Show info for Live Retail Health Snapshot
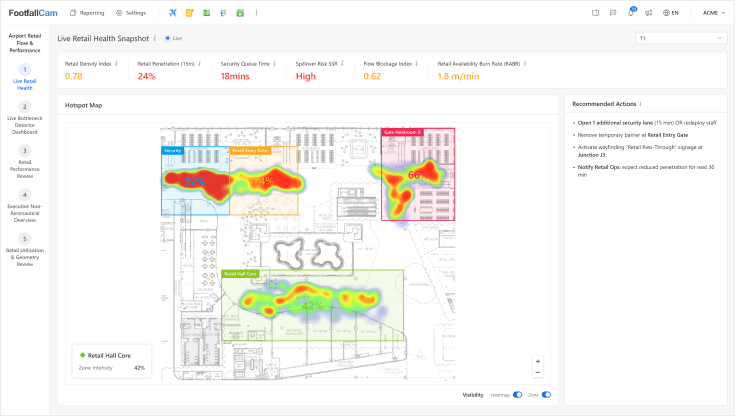735x416 pixels. [x=155, y=38]
